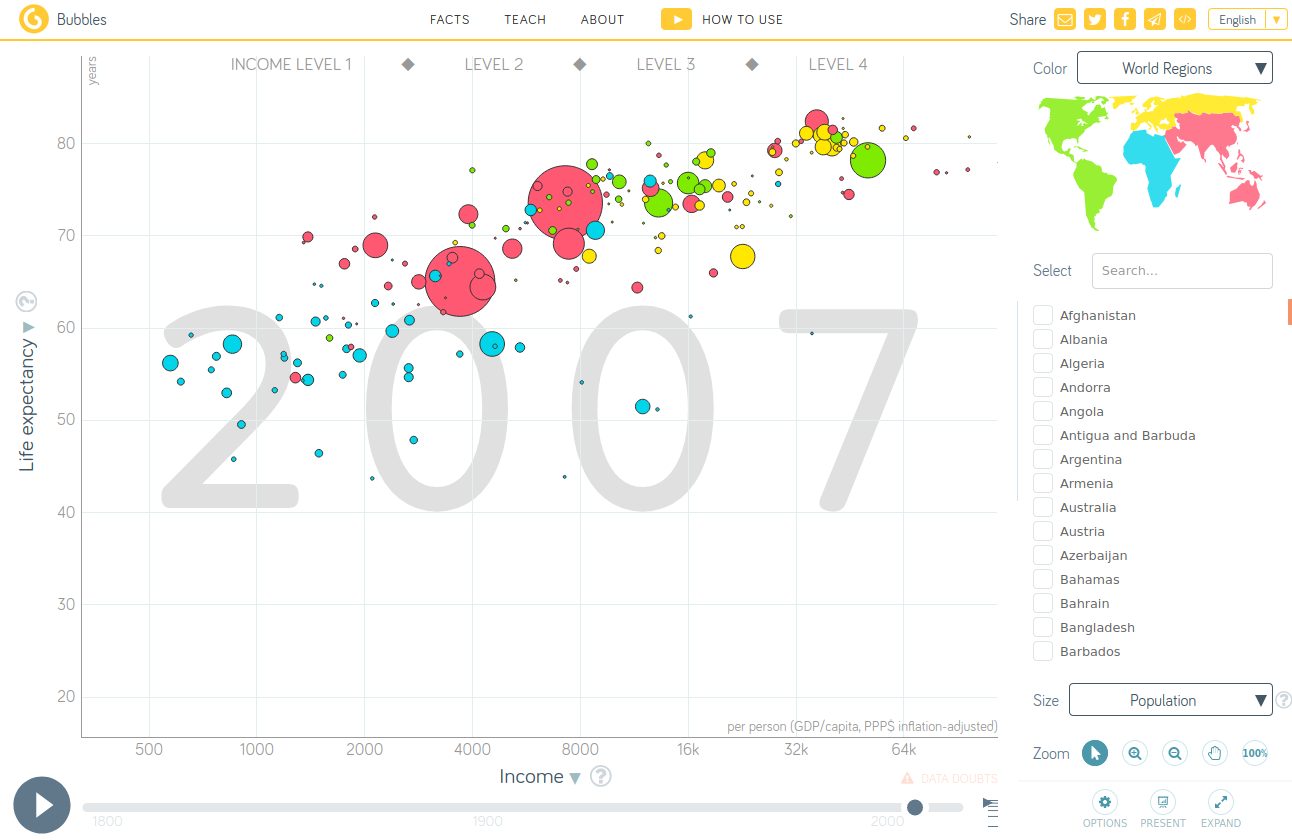Image resolution: width=1292 pixels, height=840 pixels.
Task: Open the FACTS menu
Action: (x=449, y=19)
